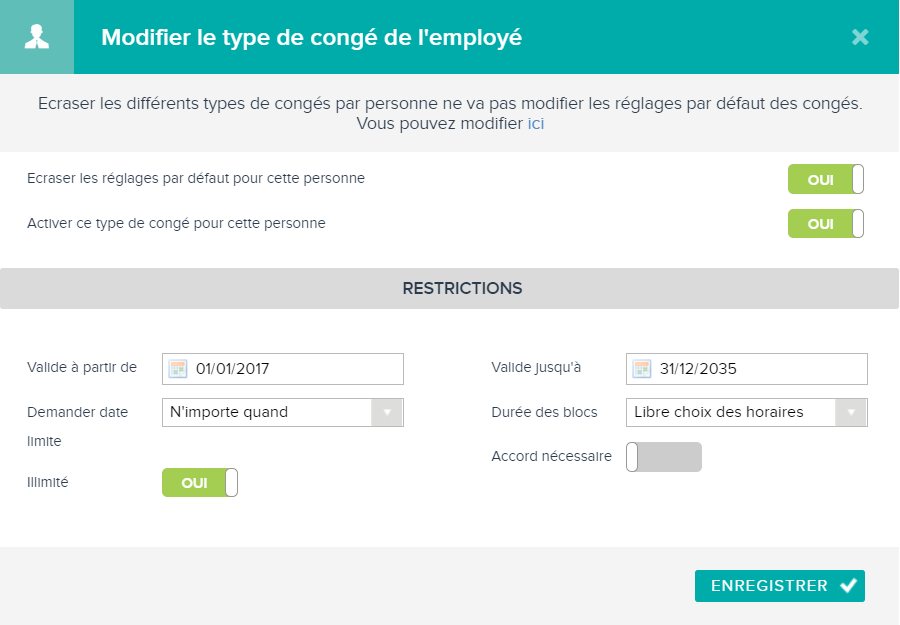
Task: Click the dialog title Modifier le type de congé
Action: (x=312, y=37)
